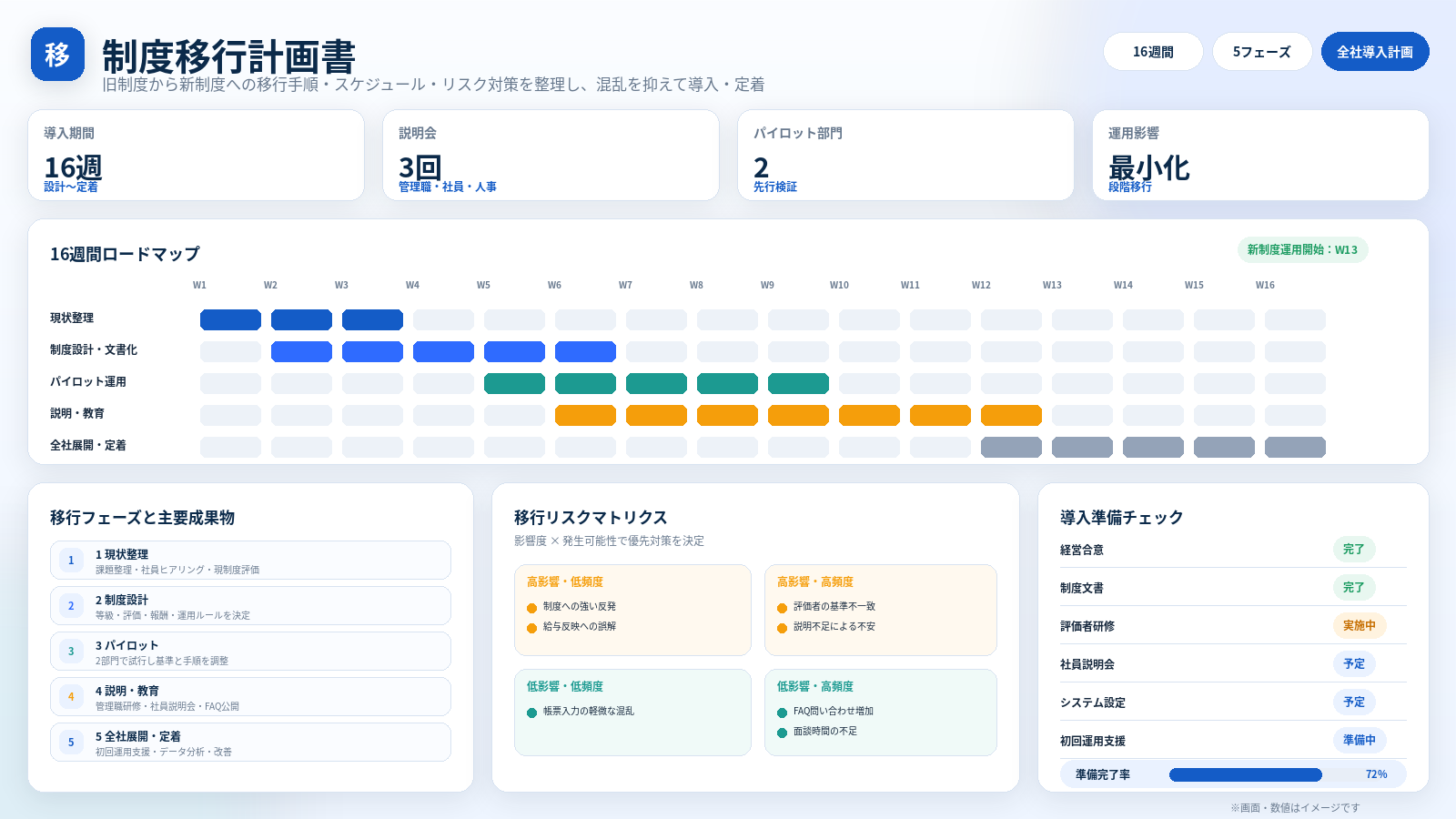This screenshot has height=819, width=1456.
Task: Open the 全社導入計画 button
Action: [x=1375, y=52]
